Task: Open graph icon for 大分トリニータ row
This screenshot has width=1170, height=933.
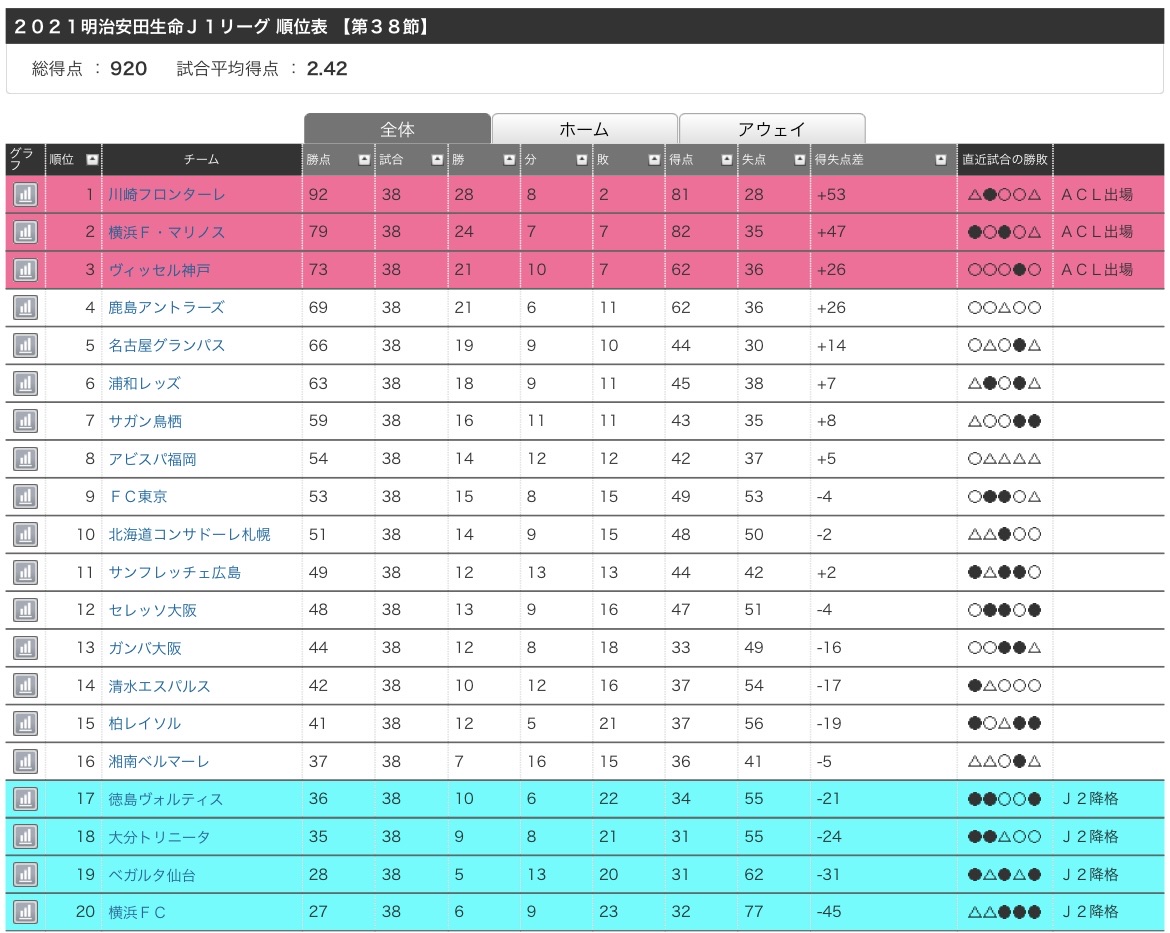Action: pos(25,837)
